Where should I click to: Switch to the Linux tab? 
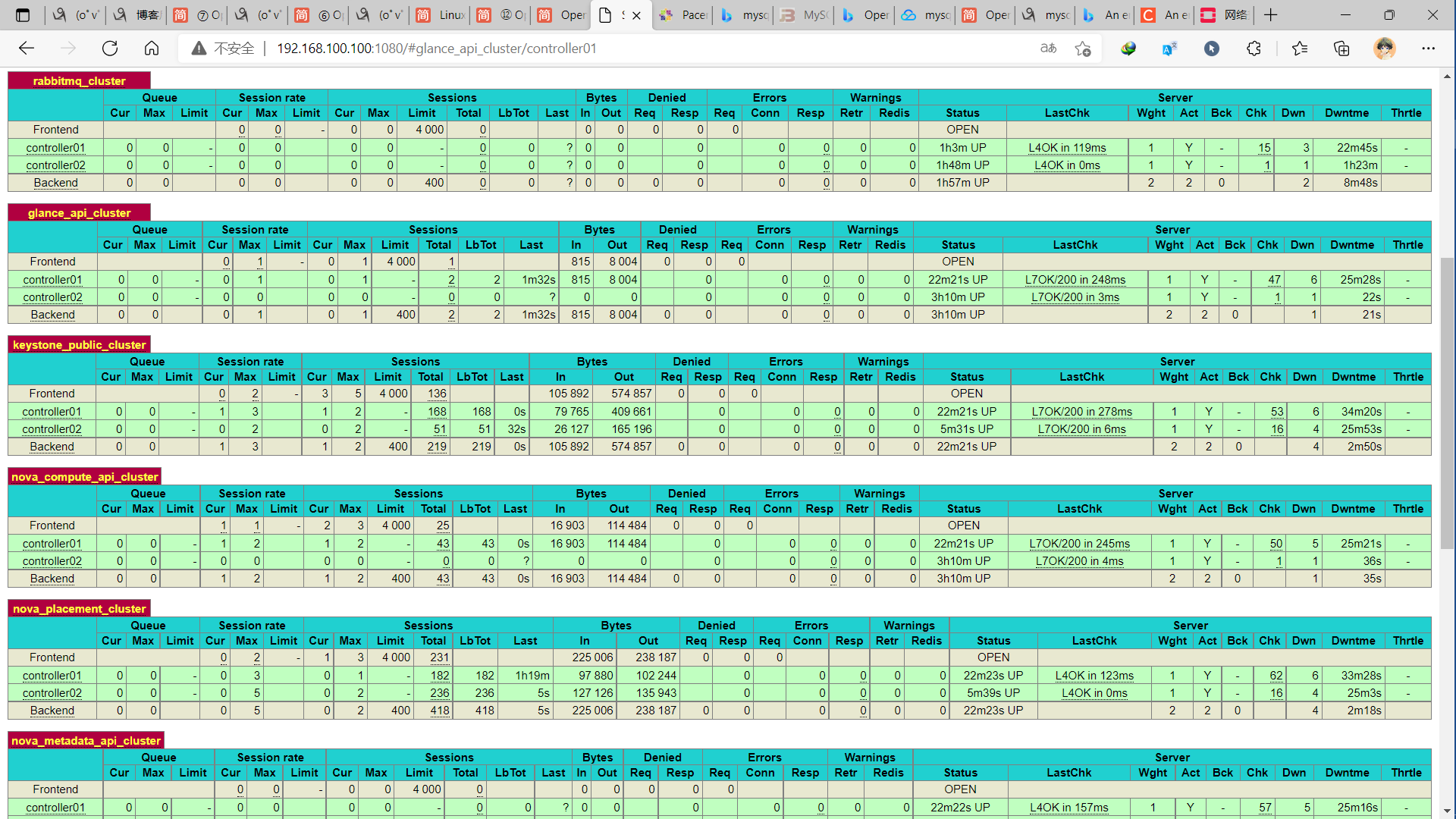pyautogui.click(x=441, y=14)
